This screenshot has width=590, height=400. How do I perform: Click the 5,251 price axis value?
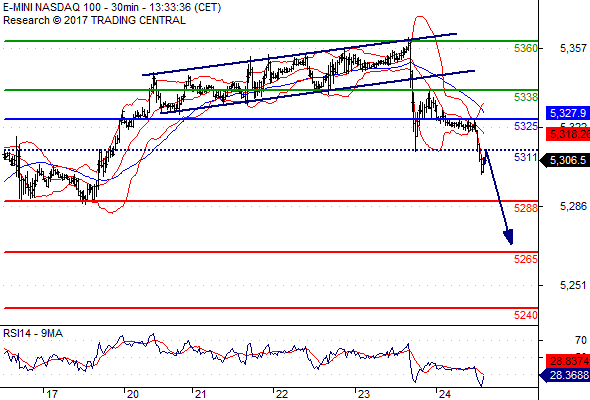click(x=573, y=285)
